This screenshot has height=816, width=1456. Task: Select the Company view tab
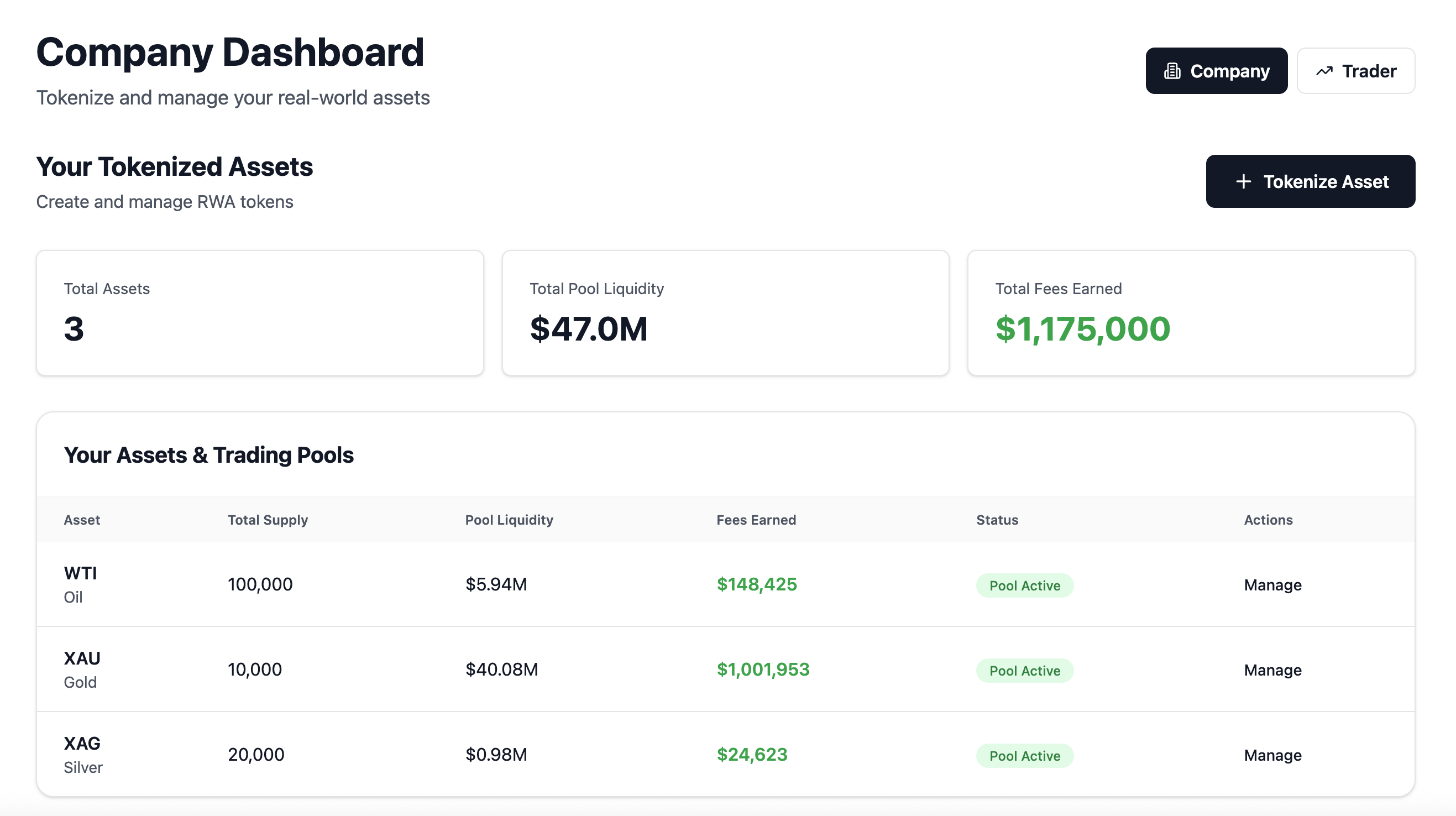(1216, 71)
